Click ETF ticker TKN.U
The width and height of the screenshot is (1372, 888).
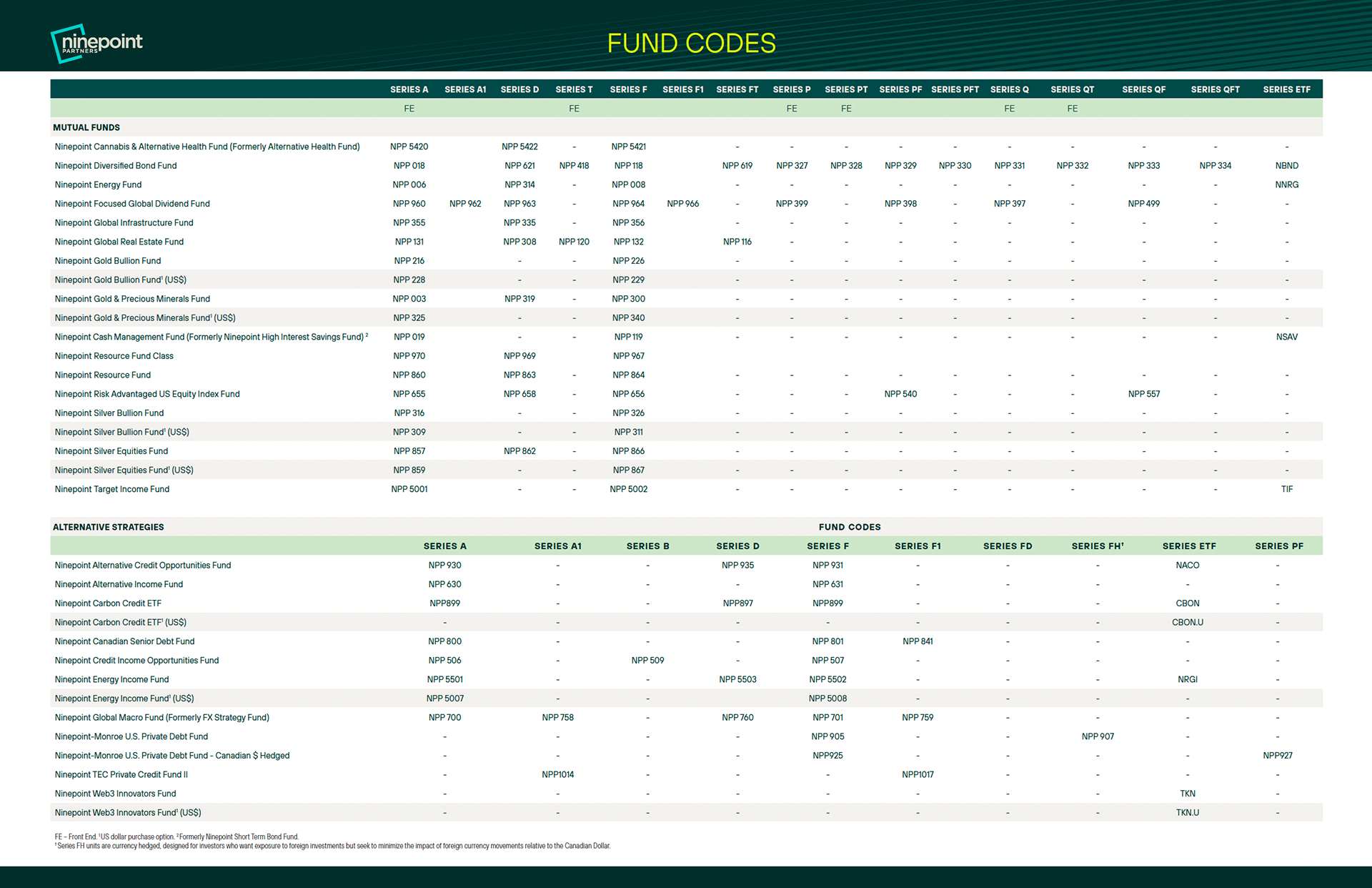click(1187, 813)
